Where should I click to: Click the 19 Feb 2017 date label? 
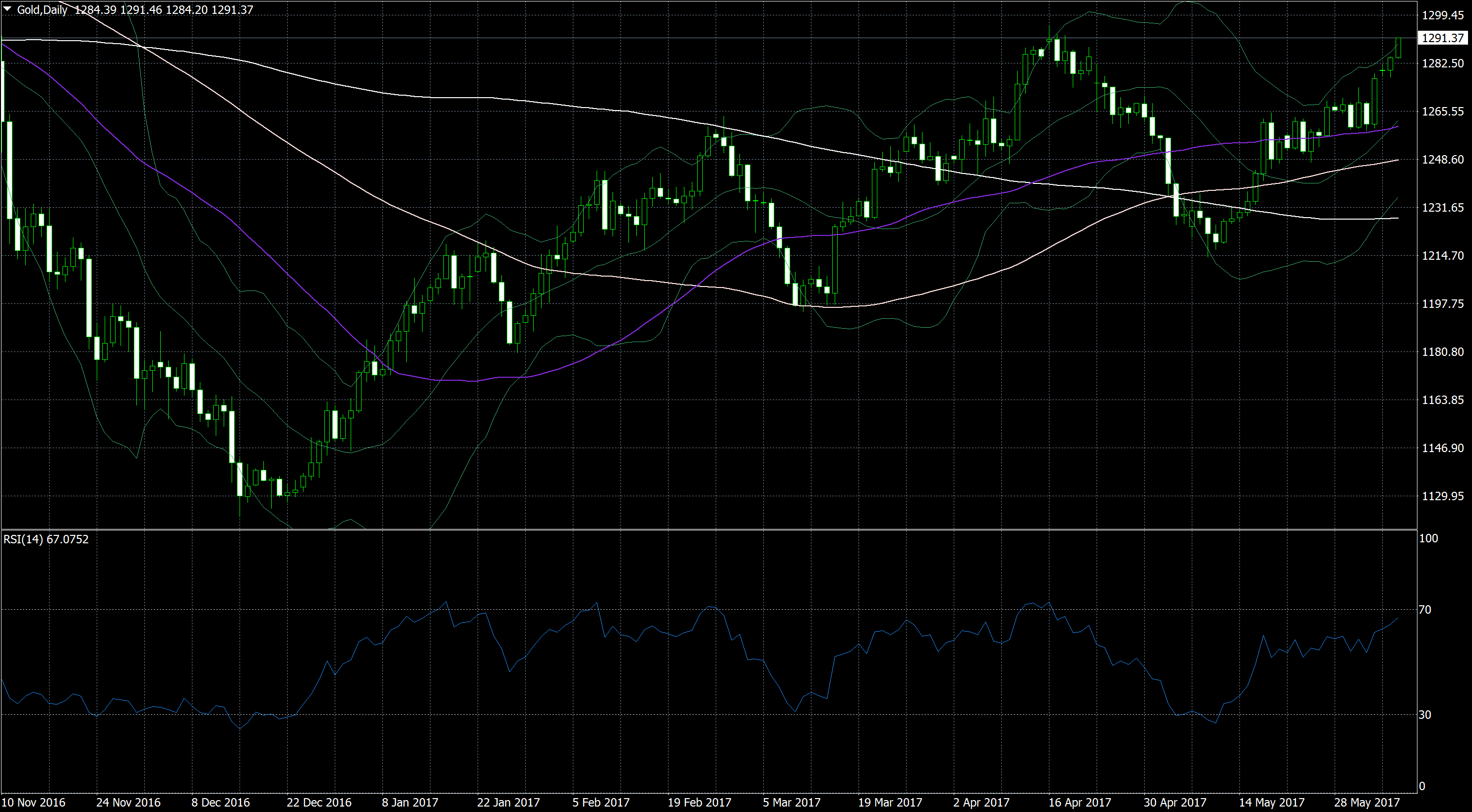(x=699, y=802)
